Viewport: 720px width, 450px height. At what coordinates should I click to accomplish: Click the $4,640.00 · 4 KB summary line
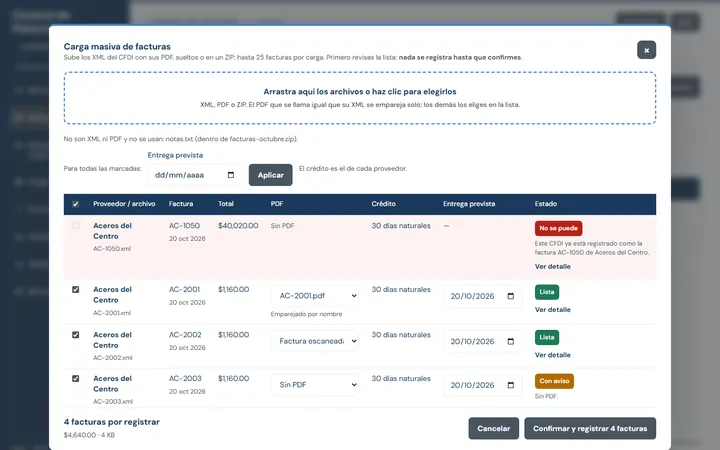coord(89,435)
